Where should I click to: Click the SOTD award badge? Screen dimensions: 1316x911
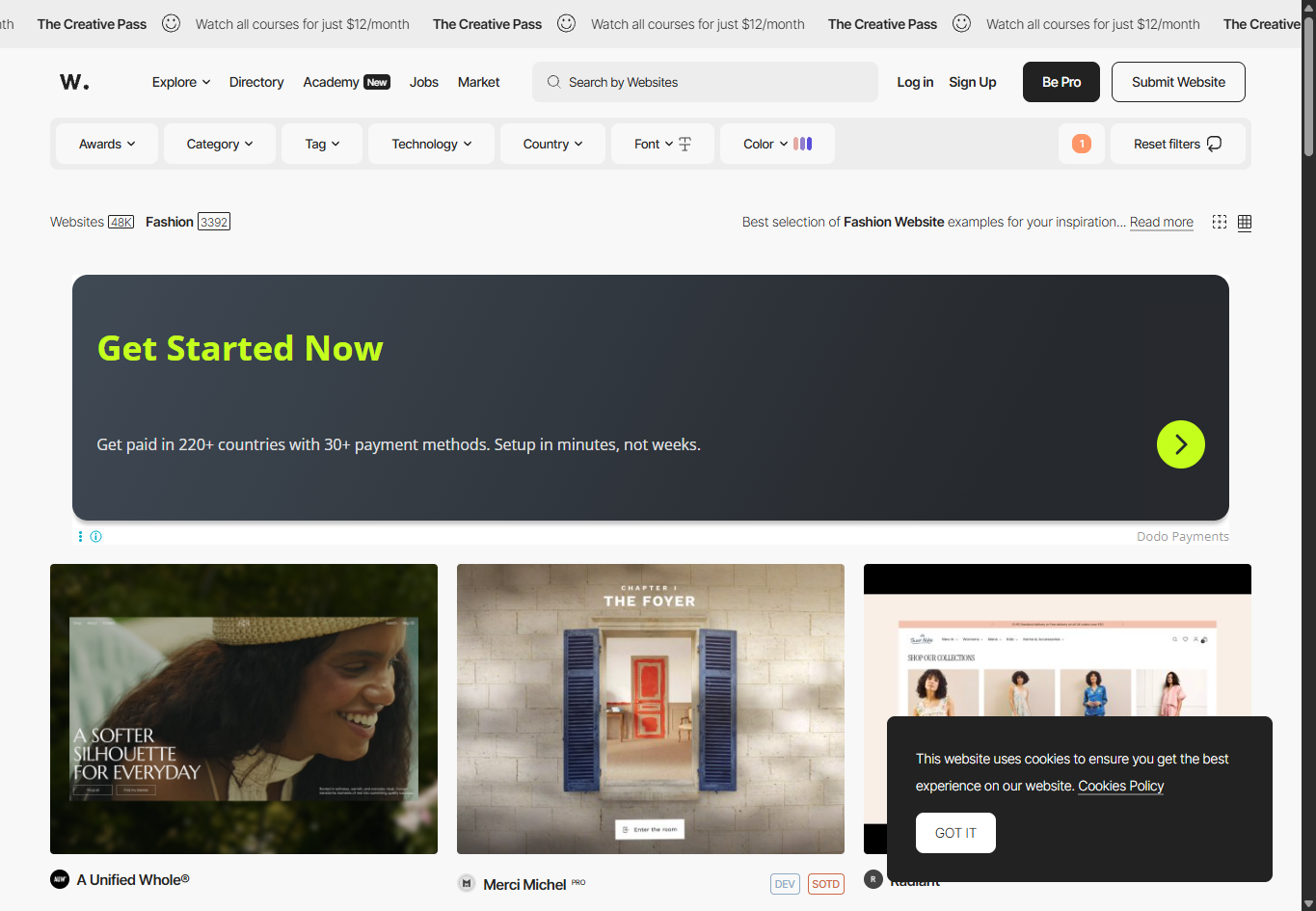tap(825, 884)
